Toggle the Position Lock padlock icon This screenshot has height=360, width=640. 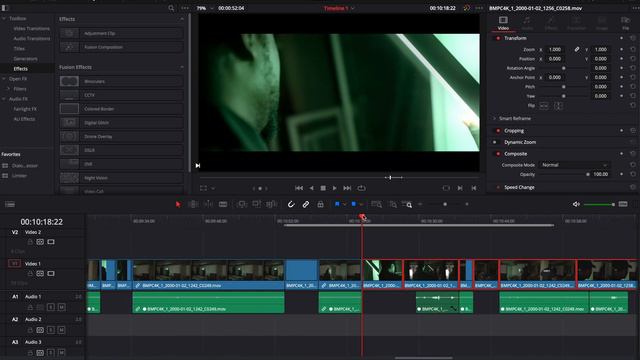point(320,204)
